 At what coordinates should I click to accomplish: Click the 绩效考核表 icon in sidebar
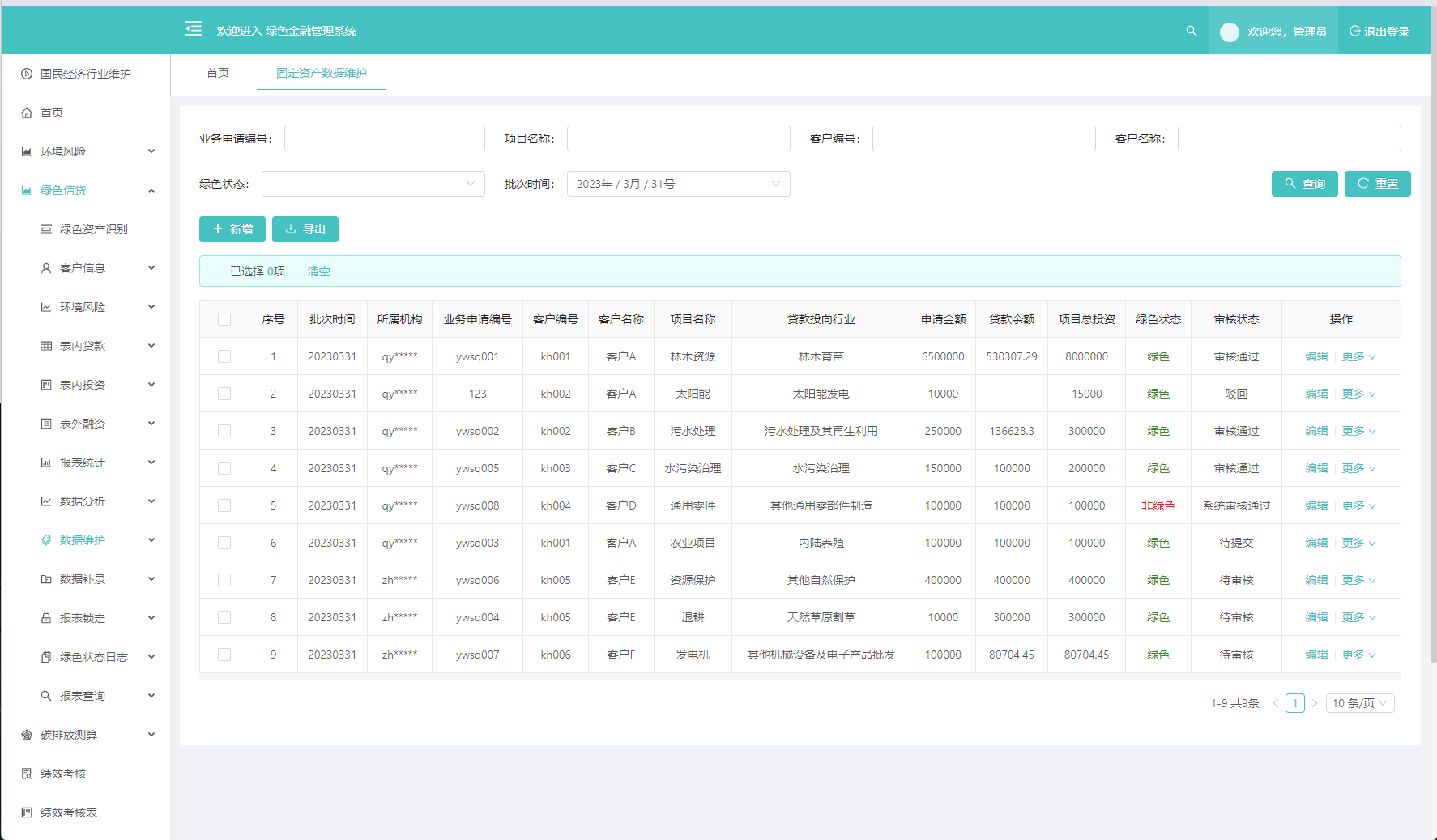coord(27,812)
